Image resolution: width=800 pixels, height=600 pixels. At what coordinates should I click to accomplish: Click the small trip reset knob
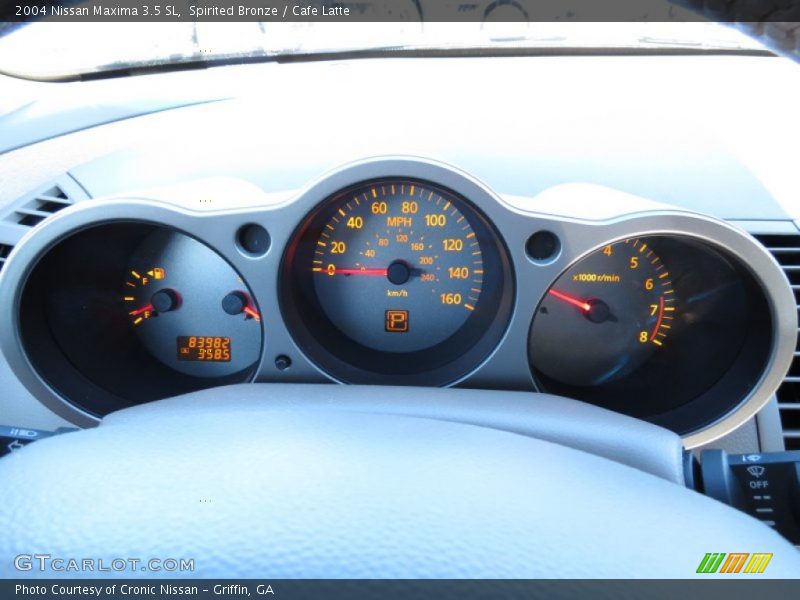click(282, 362)
